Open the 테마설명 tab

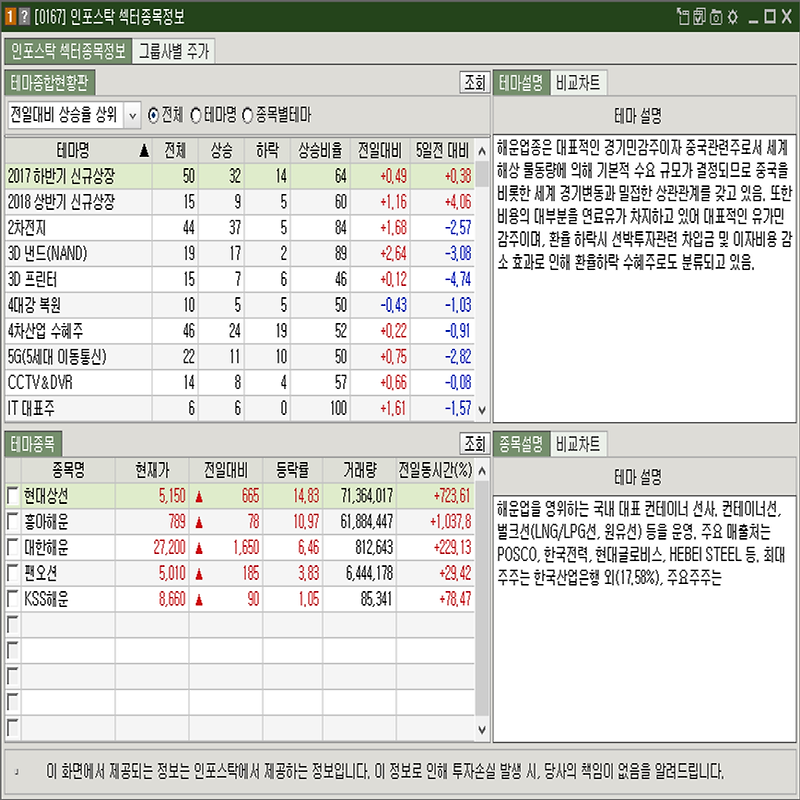pyautogui.click(x=521, y=83)
